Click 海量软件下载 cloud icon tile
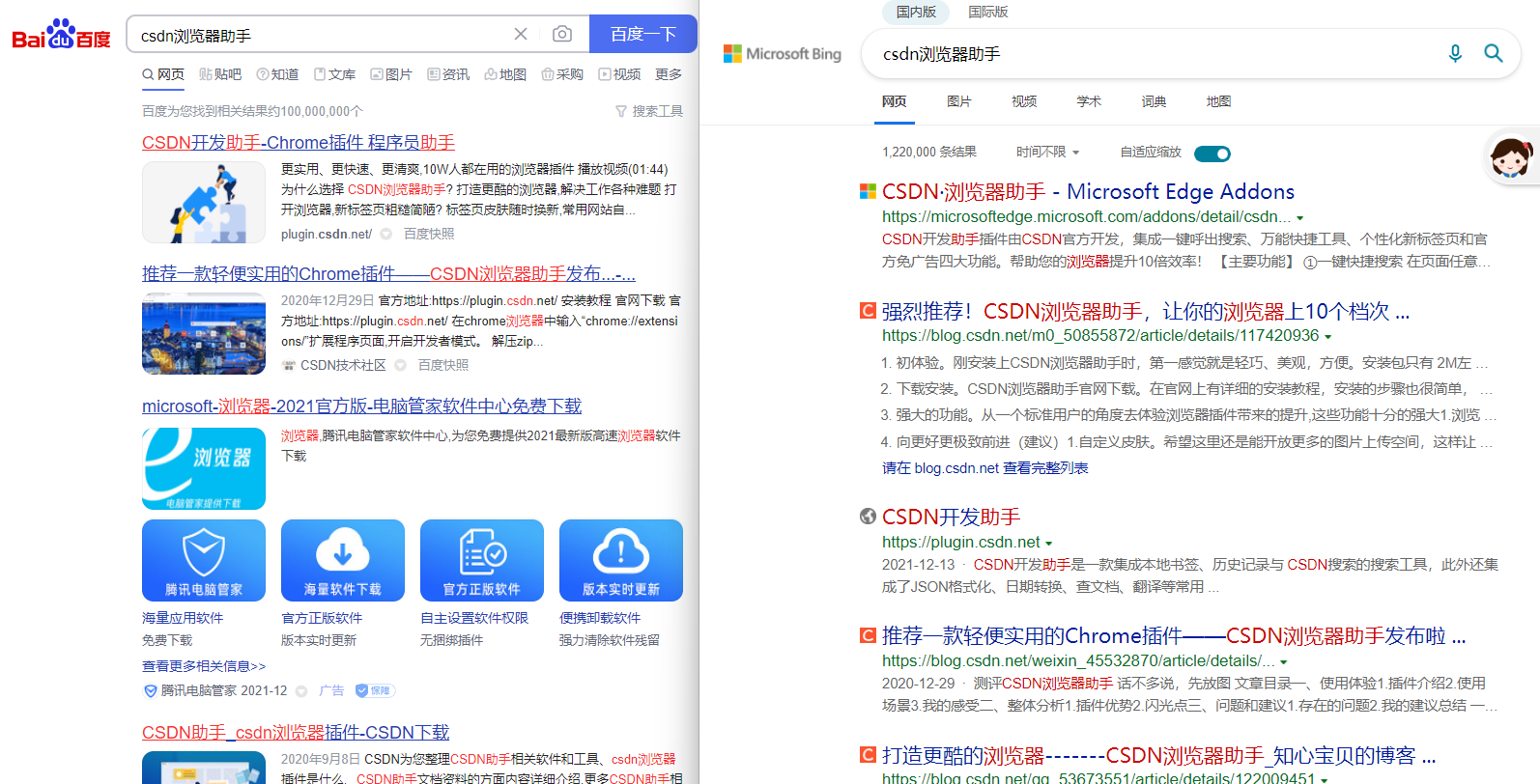This screenshot has height=784, width=1540. [343, 560]
